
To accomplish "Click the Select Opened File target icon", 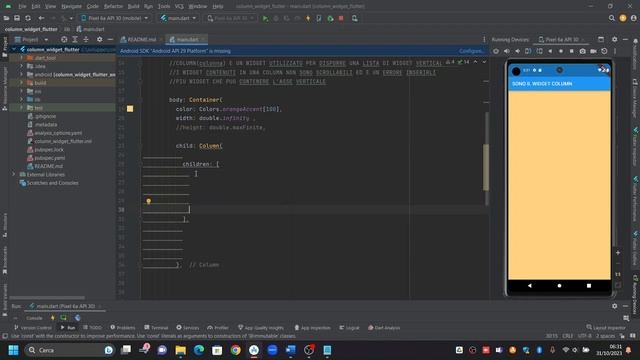I will pos(64,40).
